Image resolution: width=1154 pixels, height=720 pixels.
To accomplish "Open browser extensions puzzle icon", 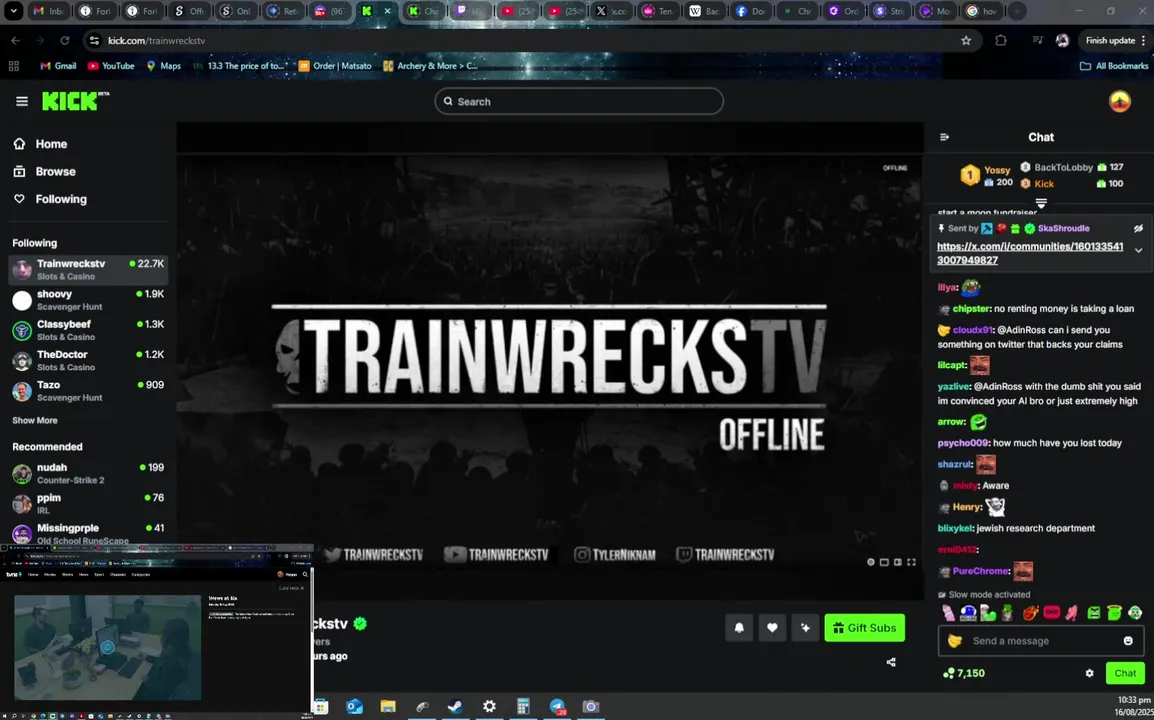I will click(1001, 40).
